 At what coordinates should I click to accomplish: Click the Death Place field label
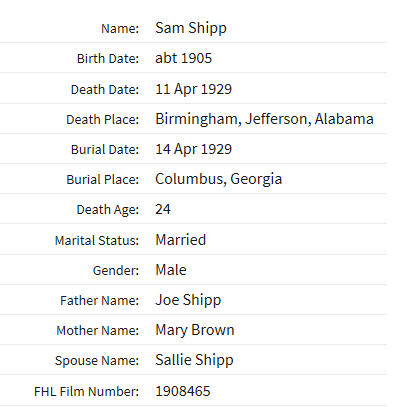pos(102,120)
